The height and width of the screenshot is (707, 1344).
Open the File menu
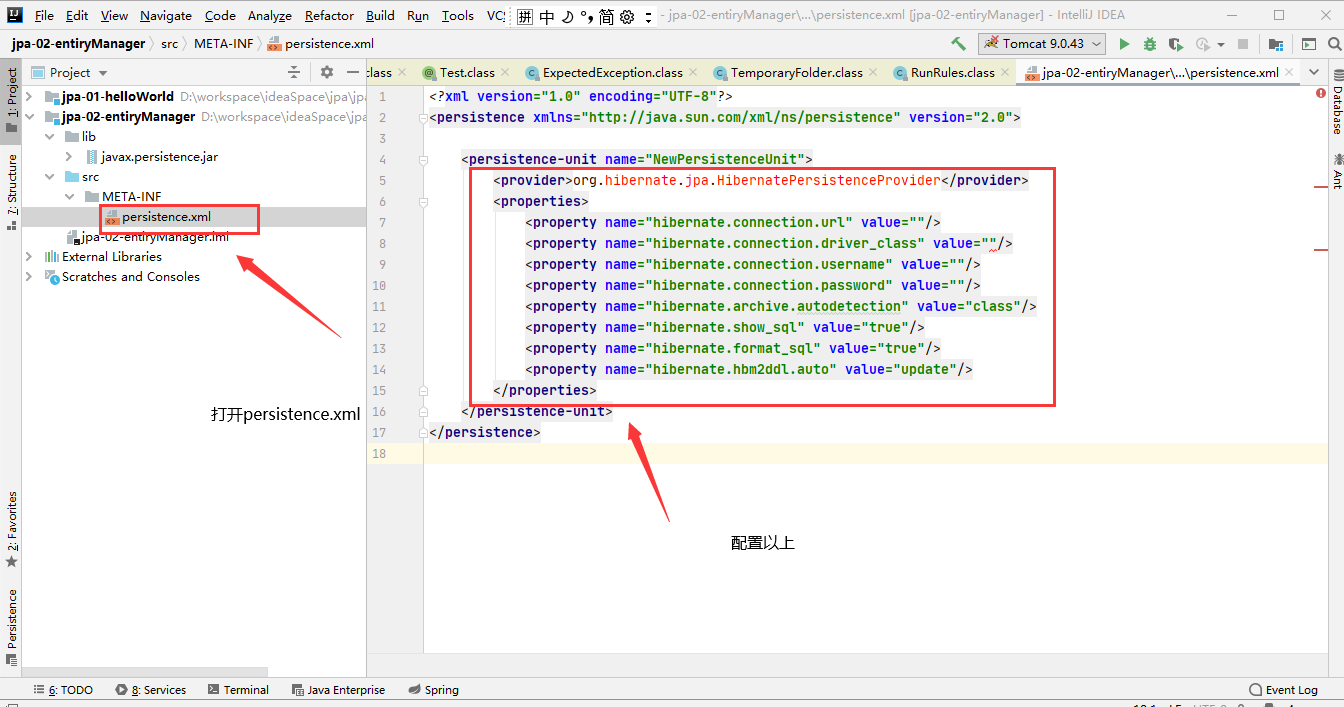click(x=44, y=16)
